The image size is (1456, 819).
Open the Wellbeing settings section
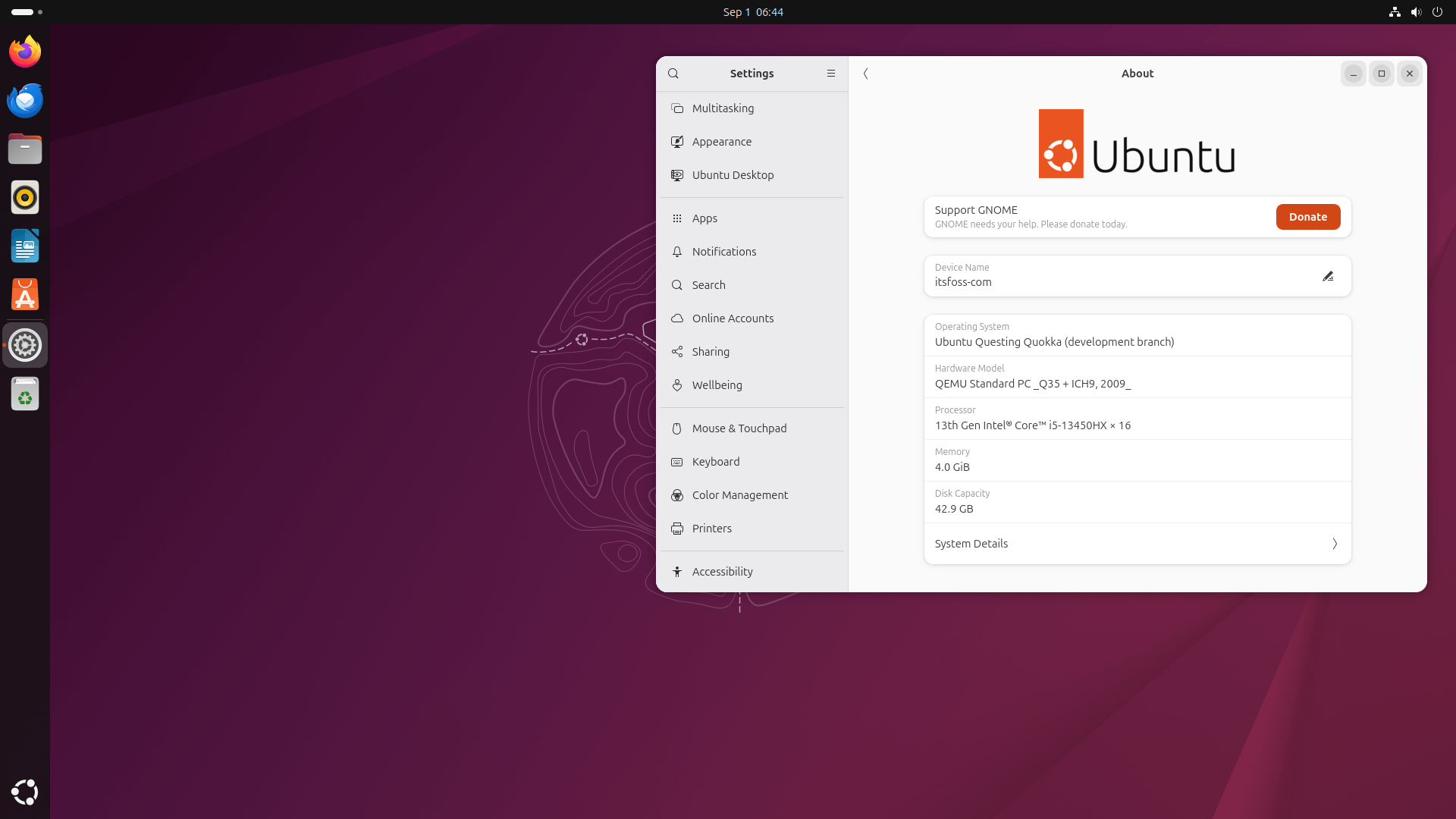pos(717,384)
